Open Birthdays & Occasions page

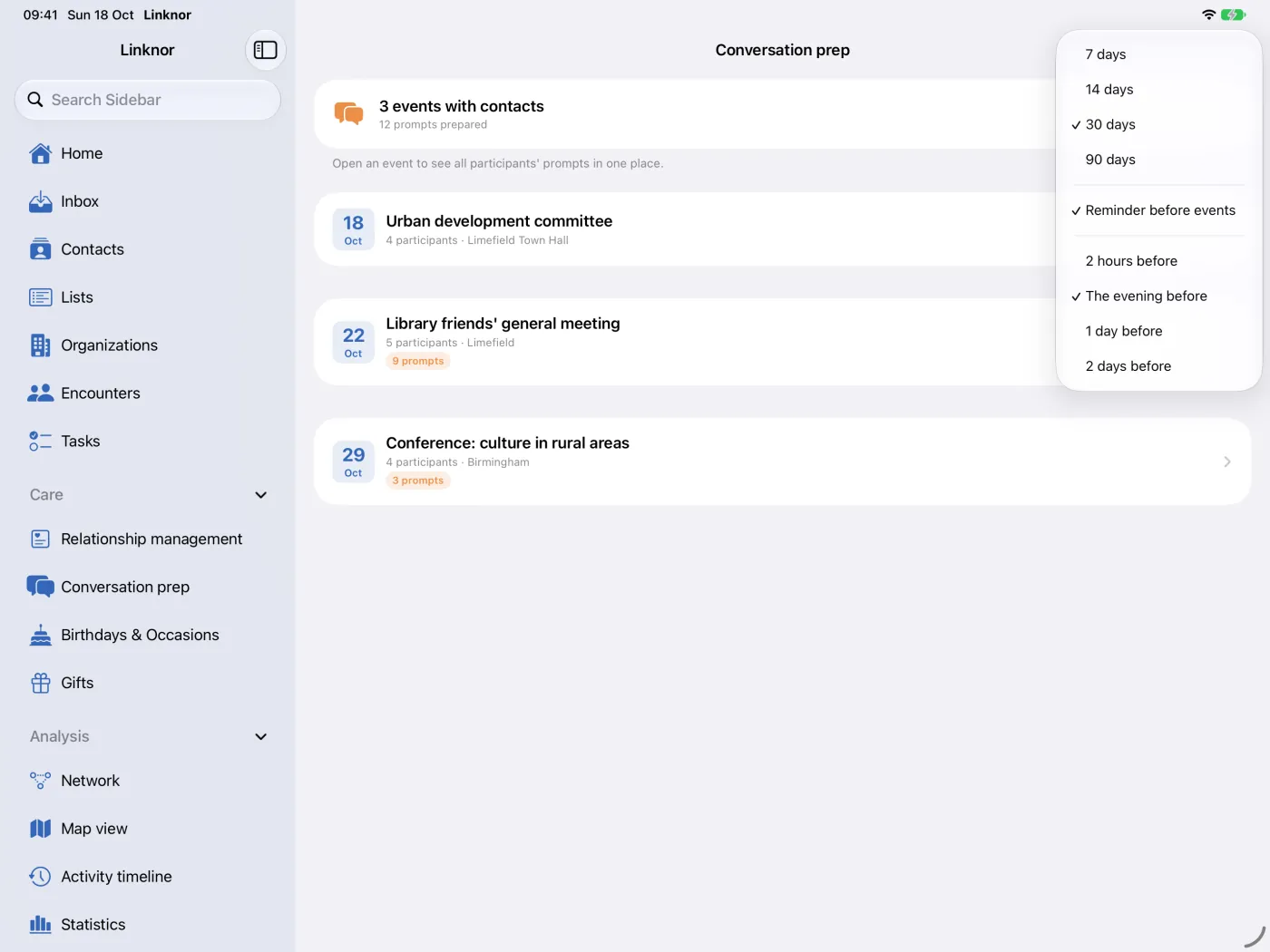click(x=148, y=635)
